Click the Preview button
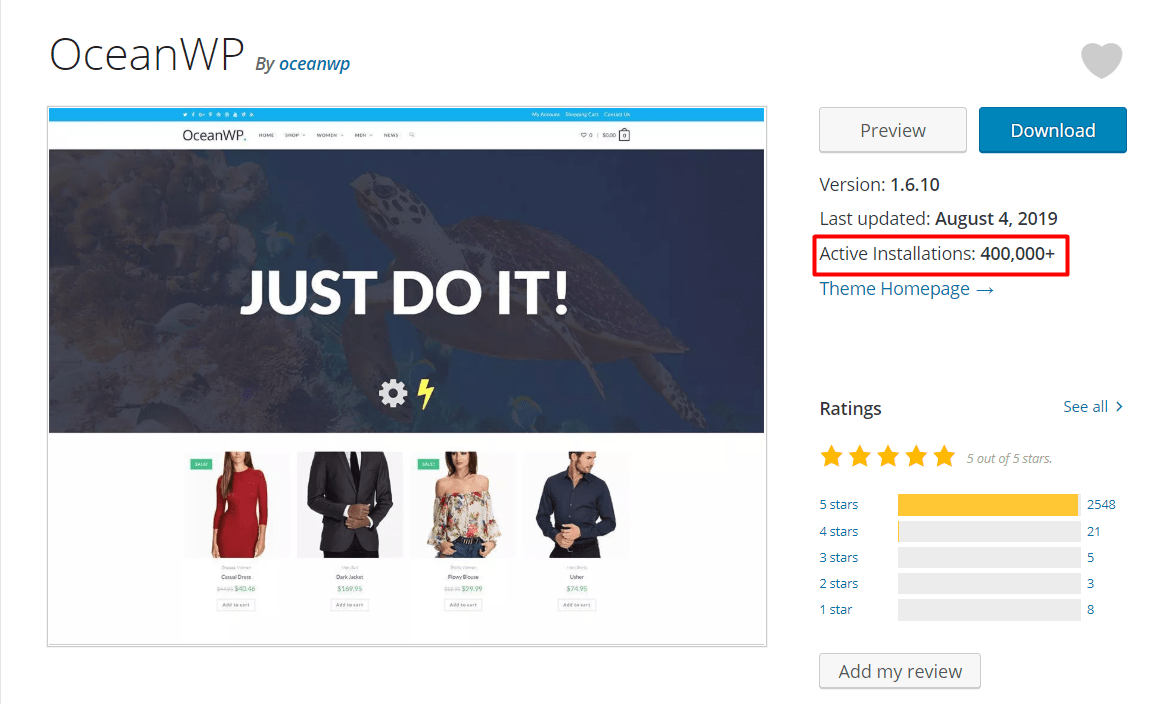Screen dimensions: 1162x704 [892, 130]
